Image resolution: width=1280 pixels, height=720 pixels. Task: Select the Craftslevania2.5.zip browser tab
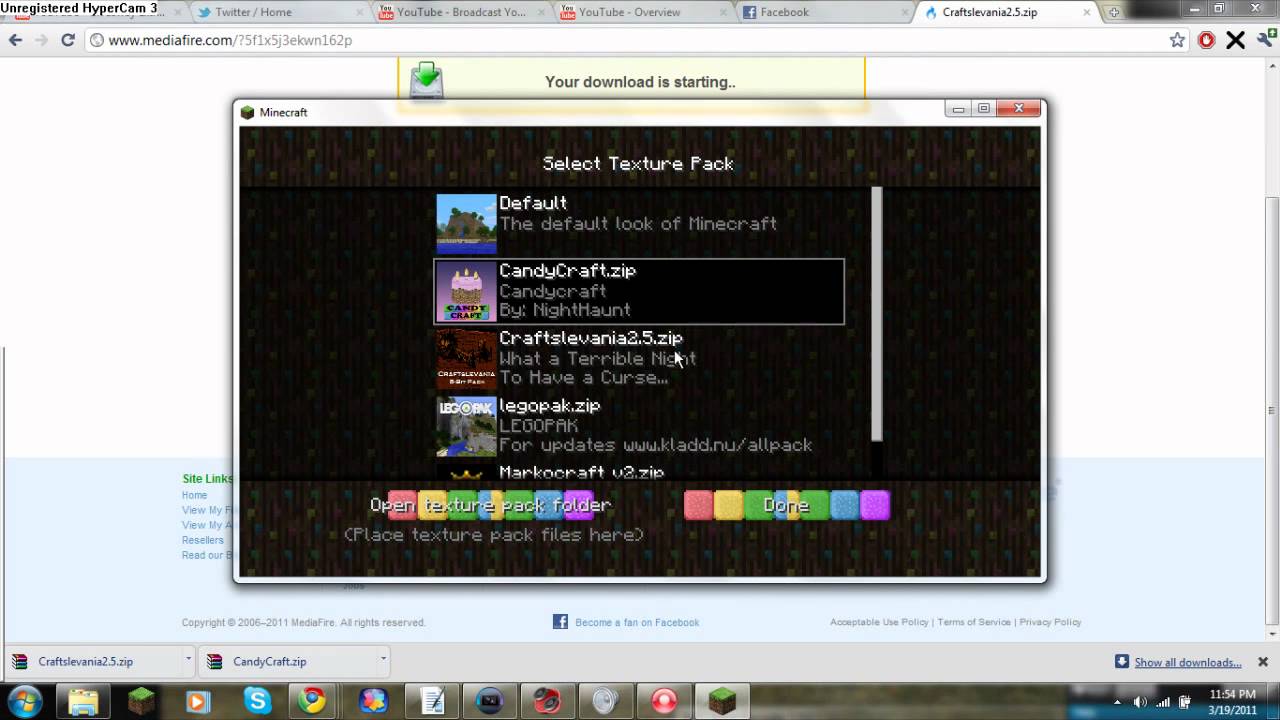1005,12
